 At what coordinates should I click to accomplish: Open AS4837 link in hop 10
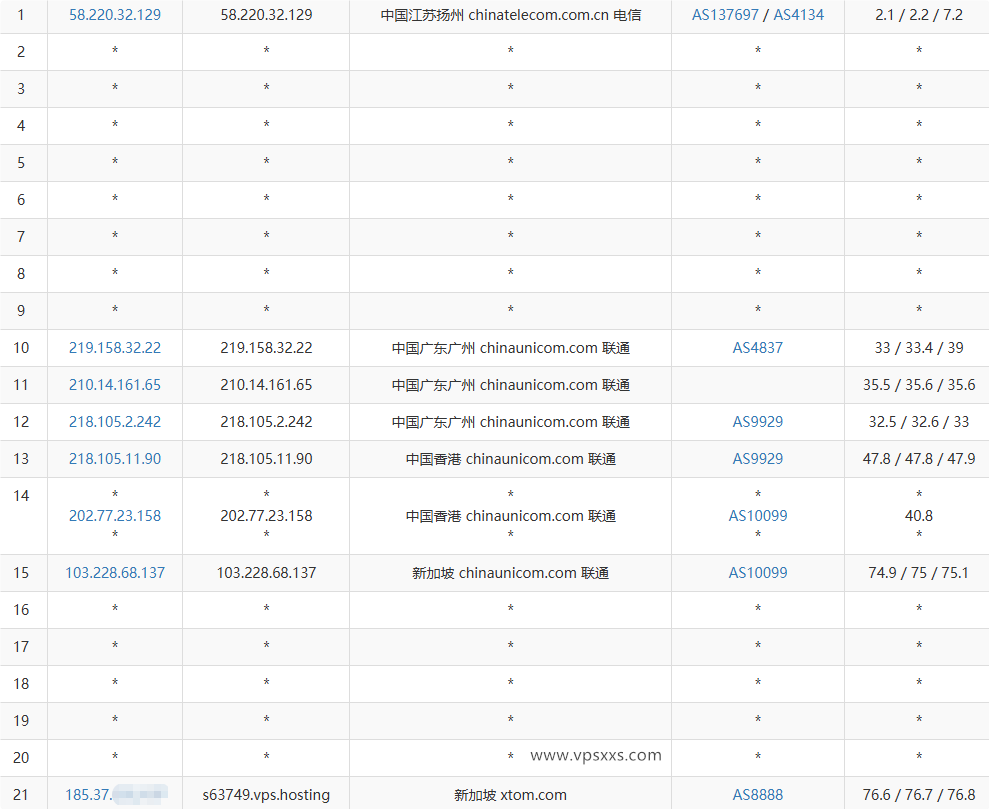(x=758, y=347)
